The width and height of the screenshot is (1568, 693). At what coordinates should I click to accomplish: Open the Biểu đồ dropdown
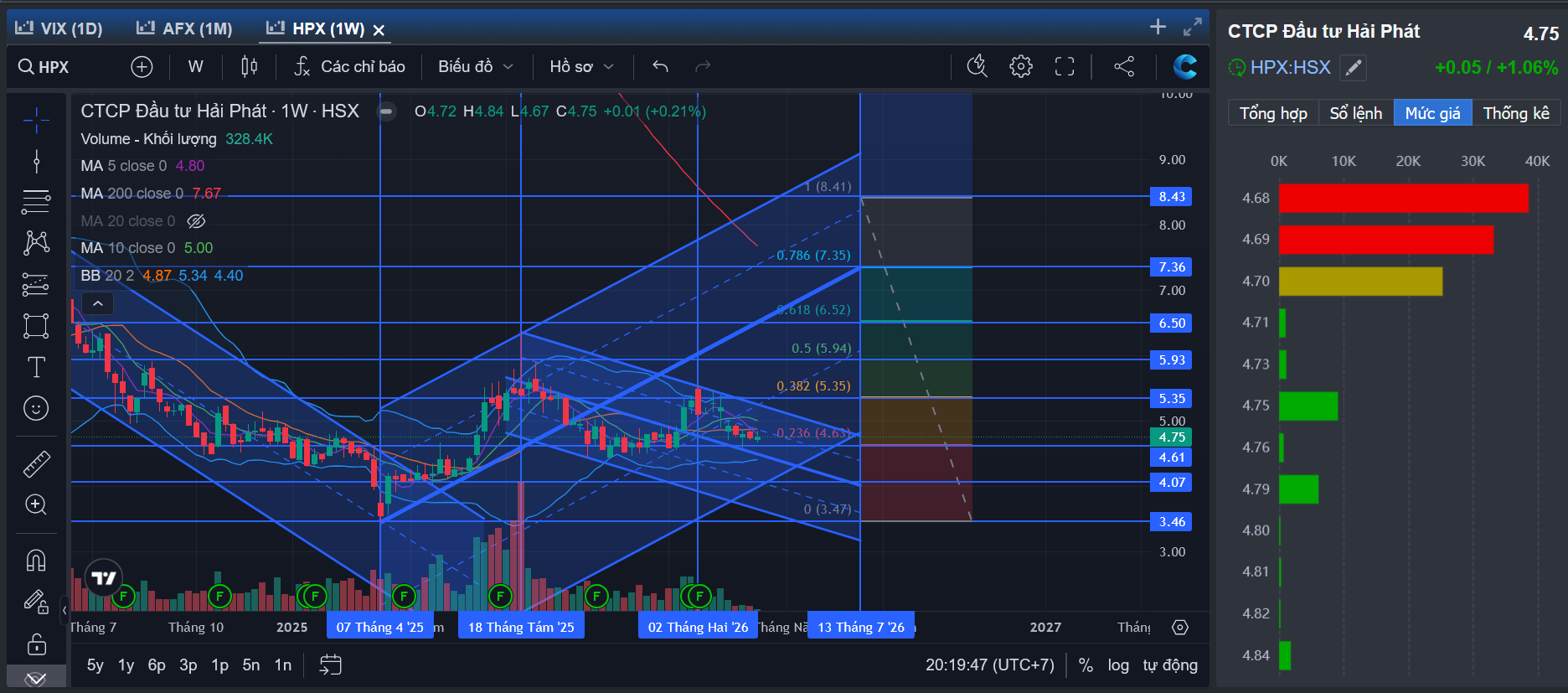476,67
